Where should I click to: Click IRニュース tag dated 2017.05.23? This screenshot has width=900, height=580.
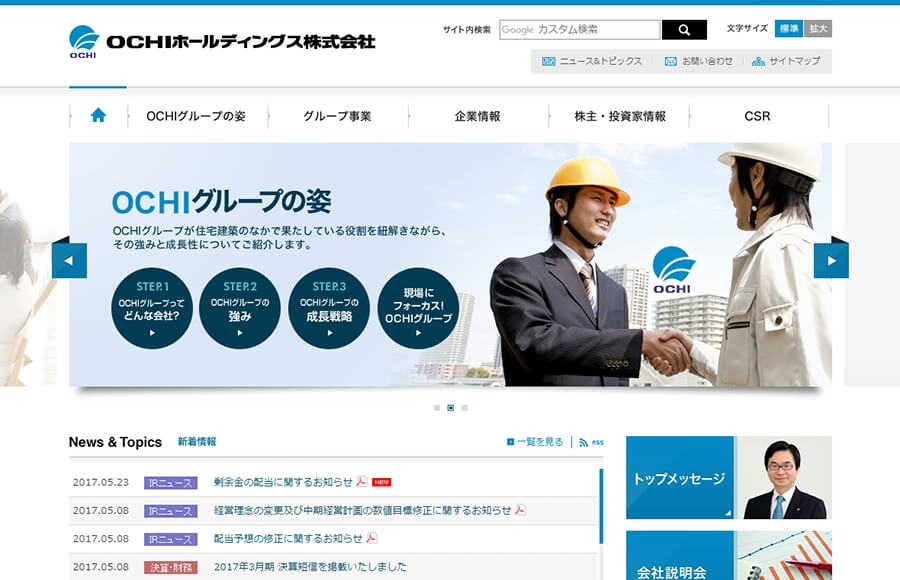point(170,482)
